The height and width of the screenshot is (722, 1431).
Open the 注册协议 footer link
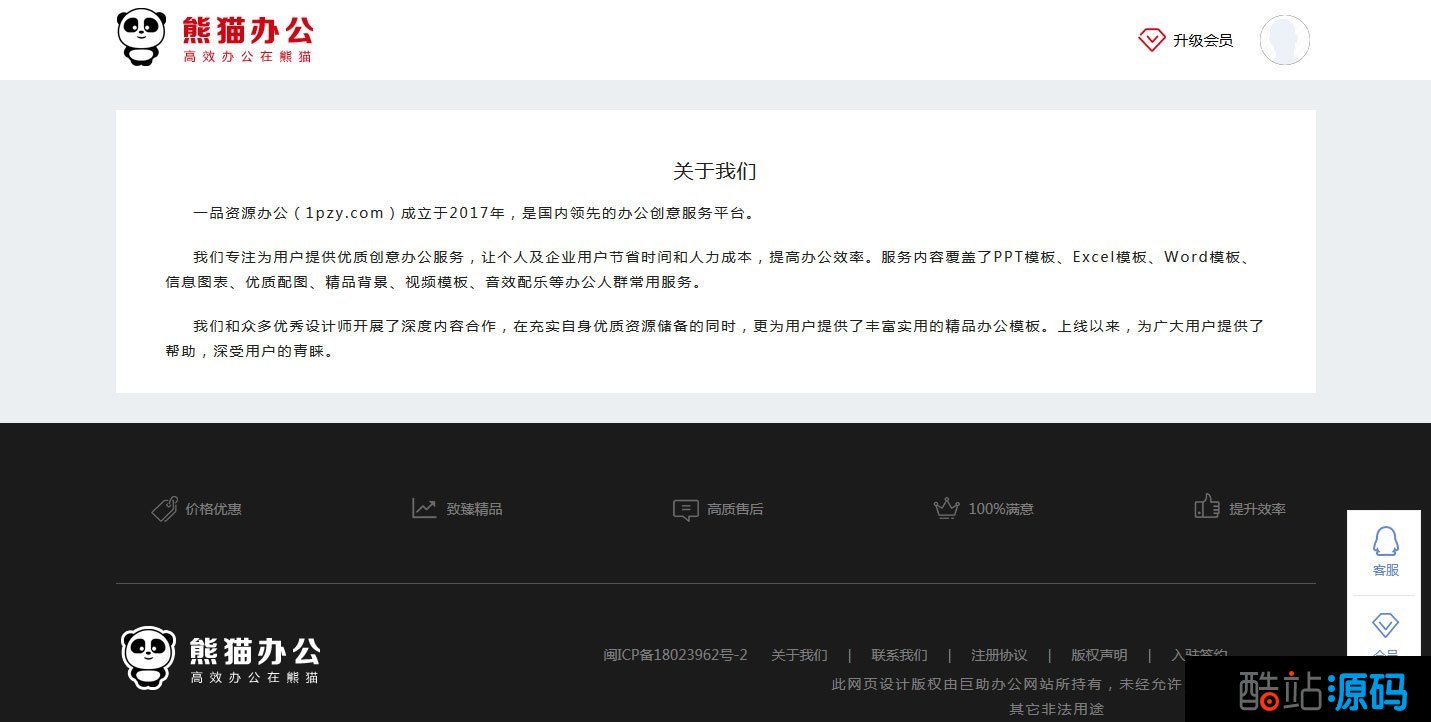[999, 655]
